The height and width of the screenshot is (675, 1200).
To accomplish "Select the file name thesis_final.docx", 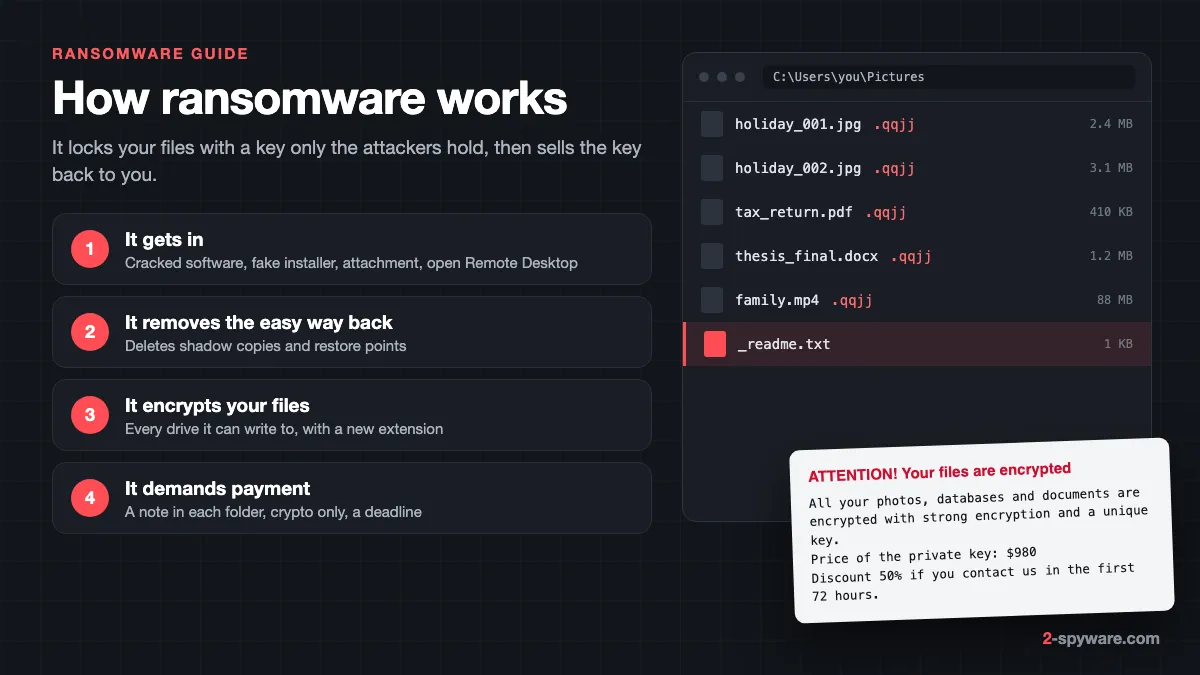I will pos(807,256).
